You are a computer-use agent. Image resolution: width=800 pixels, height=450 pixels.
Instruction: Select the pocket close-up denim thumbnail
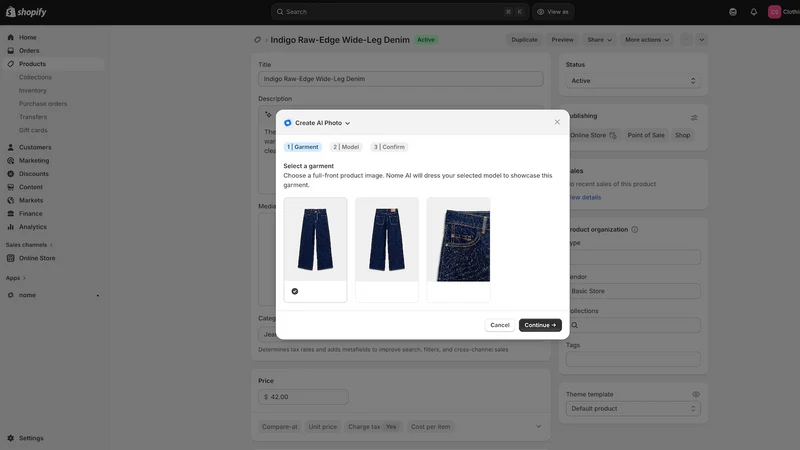point(458,250)
